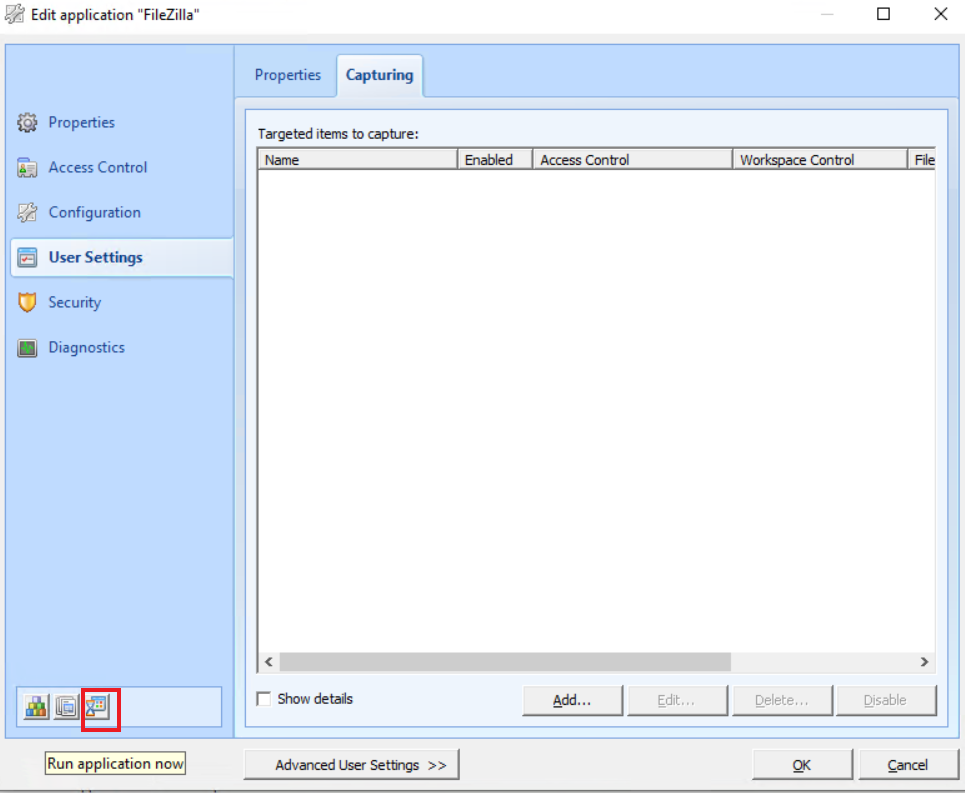Click the Access Control column header
Image resolution: width=965 pixels, height=793 pixels.
(x=632, y=160)
